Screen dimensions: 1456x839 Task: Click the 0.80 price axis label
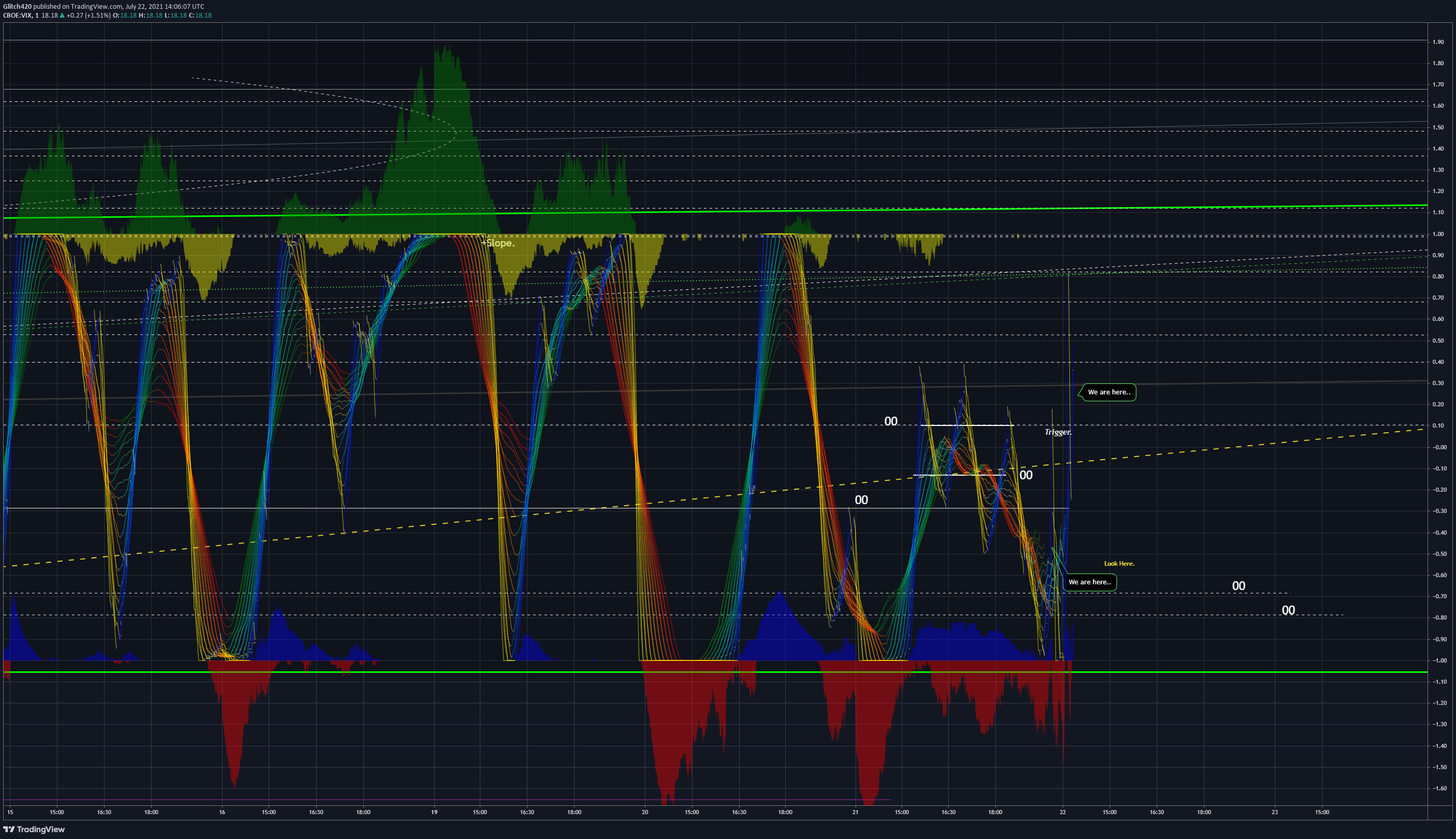1438,276
